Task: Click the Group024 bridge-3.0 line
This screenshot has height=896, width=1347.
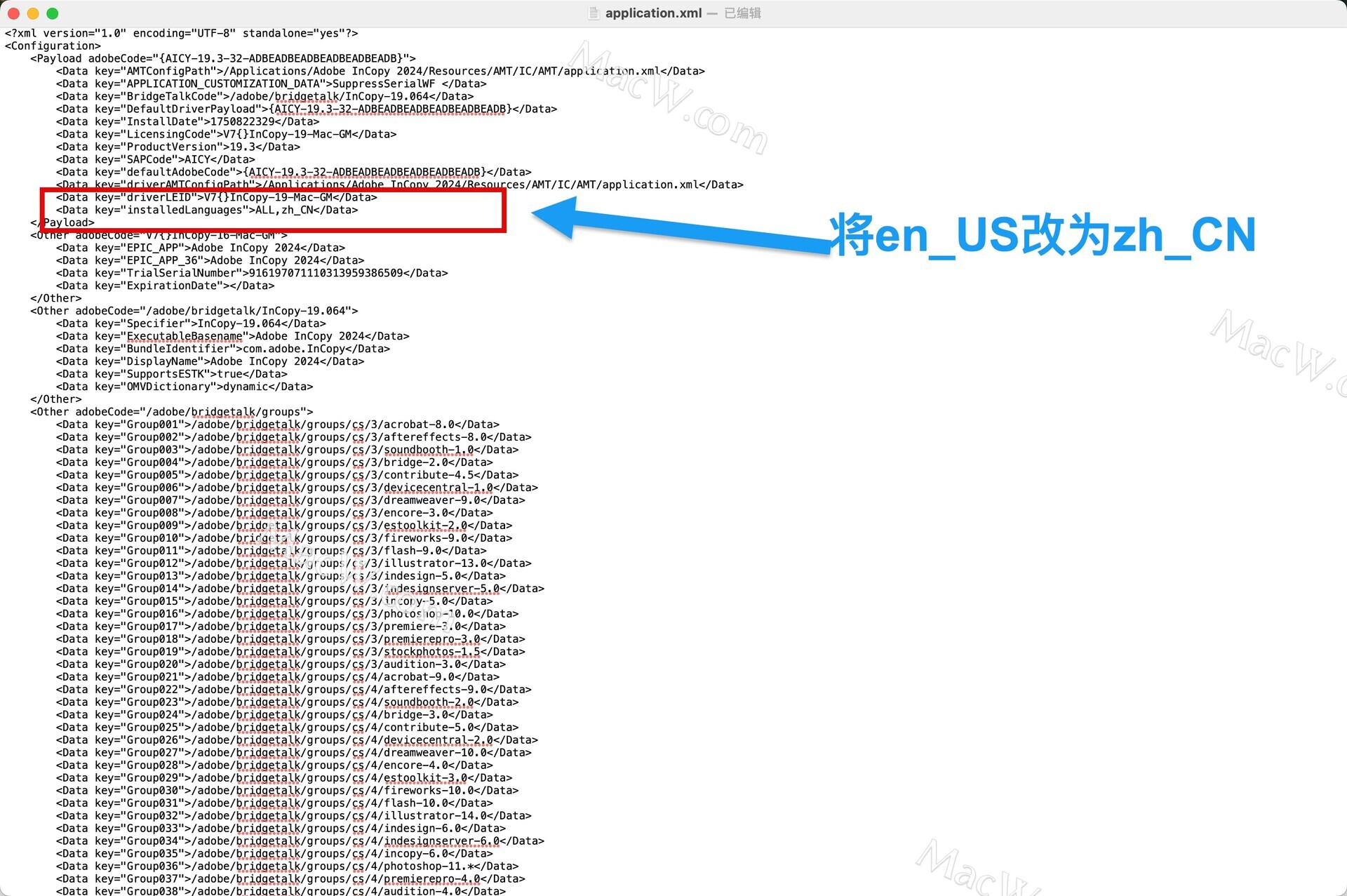Action: tap(274, 715)
